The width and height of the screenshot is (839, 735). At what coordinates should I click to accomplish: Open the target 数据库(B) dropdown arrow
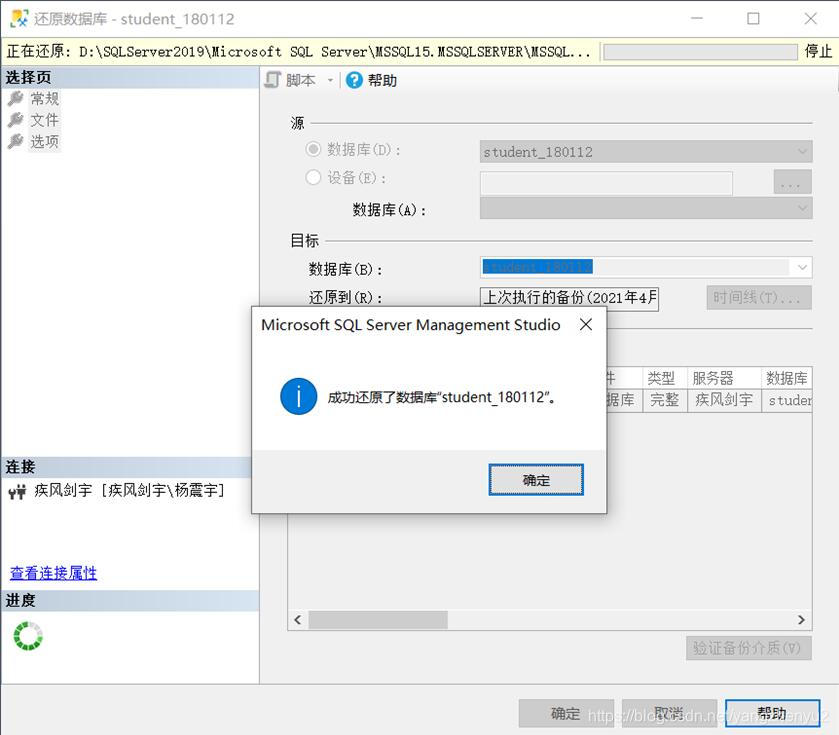(x=802, y=267)
